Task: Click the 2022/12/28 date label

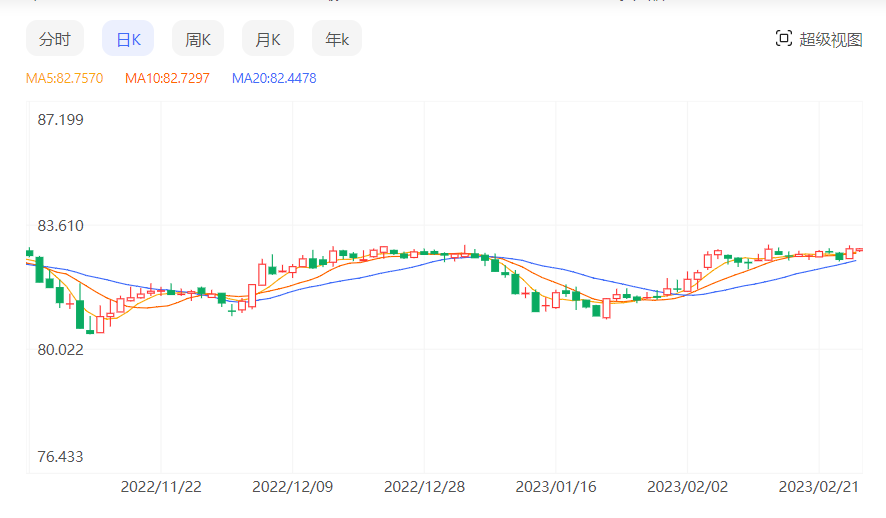Action: 424,487
